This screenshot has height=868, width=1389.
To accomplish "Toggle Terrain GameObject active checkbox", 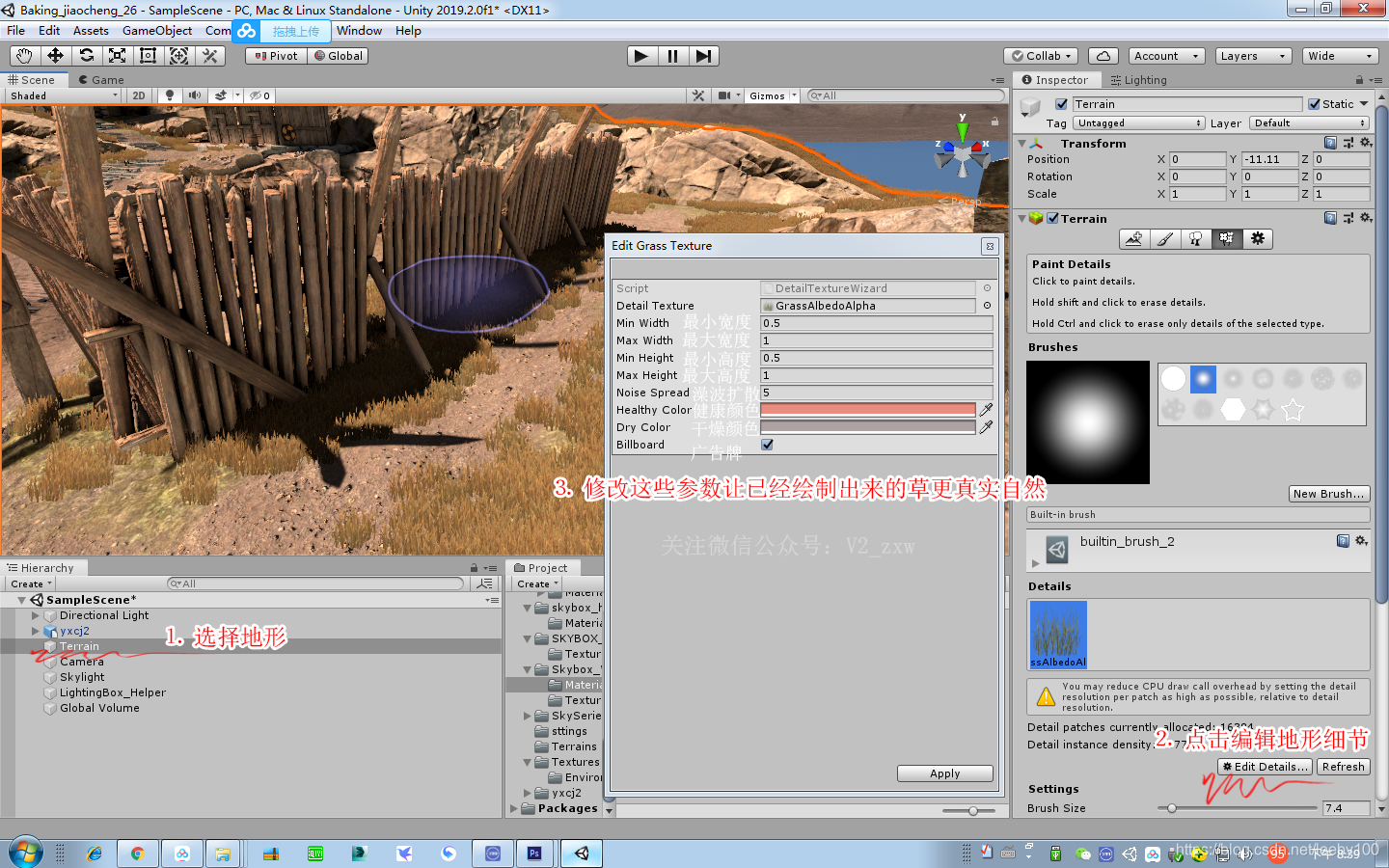I will click(1061, 104).
